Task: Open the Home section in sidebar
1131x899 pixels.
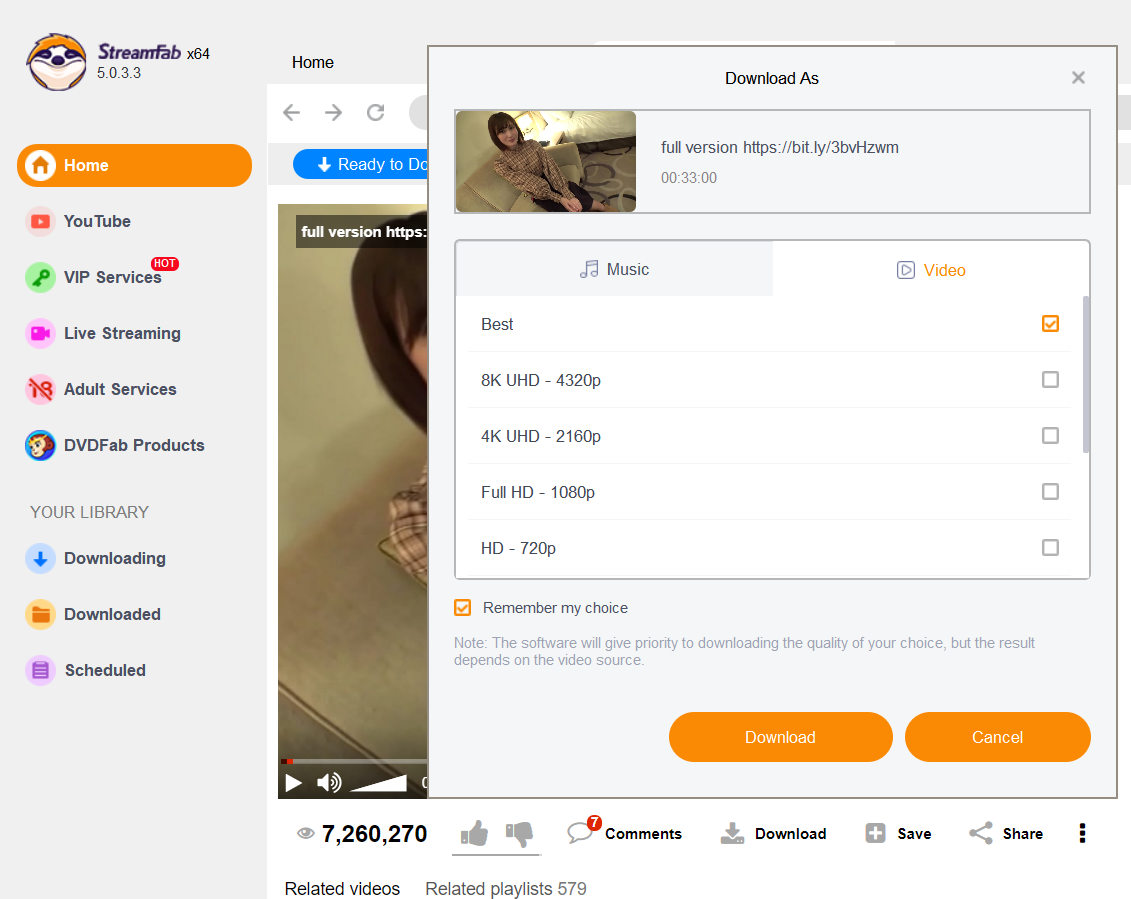Action: (134, 165)
